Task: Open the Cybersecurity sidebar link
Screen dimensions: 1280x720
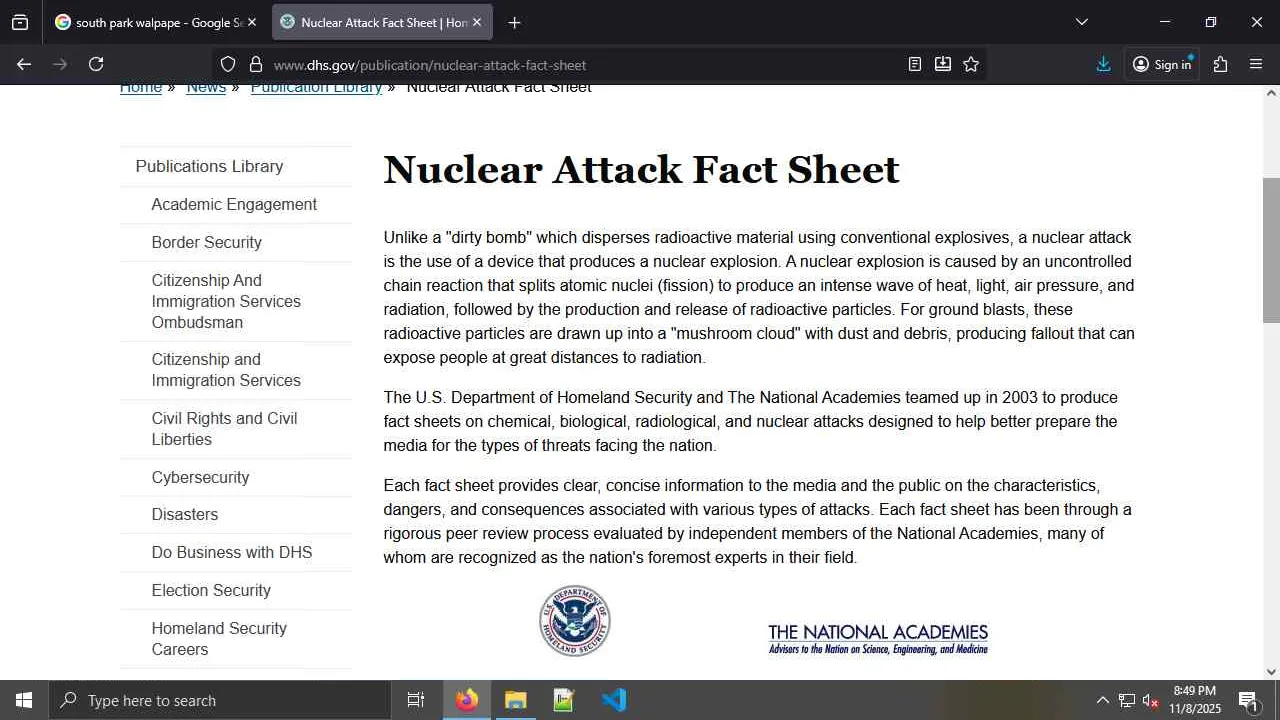Action: [200, 477]
